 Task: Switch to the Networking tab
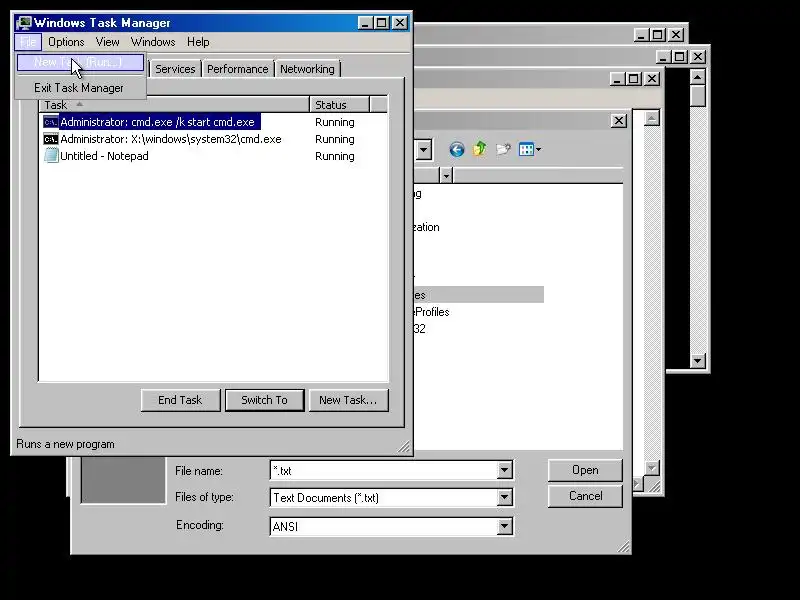tap(307, 69)
